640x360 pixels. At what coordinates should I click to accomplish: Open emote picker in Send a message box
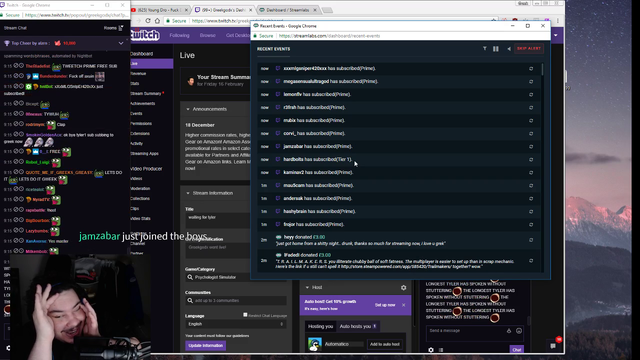(519, 331)
